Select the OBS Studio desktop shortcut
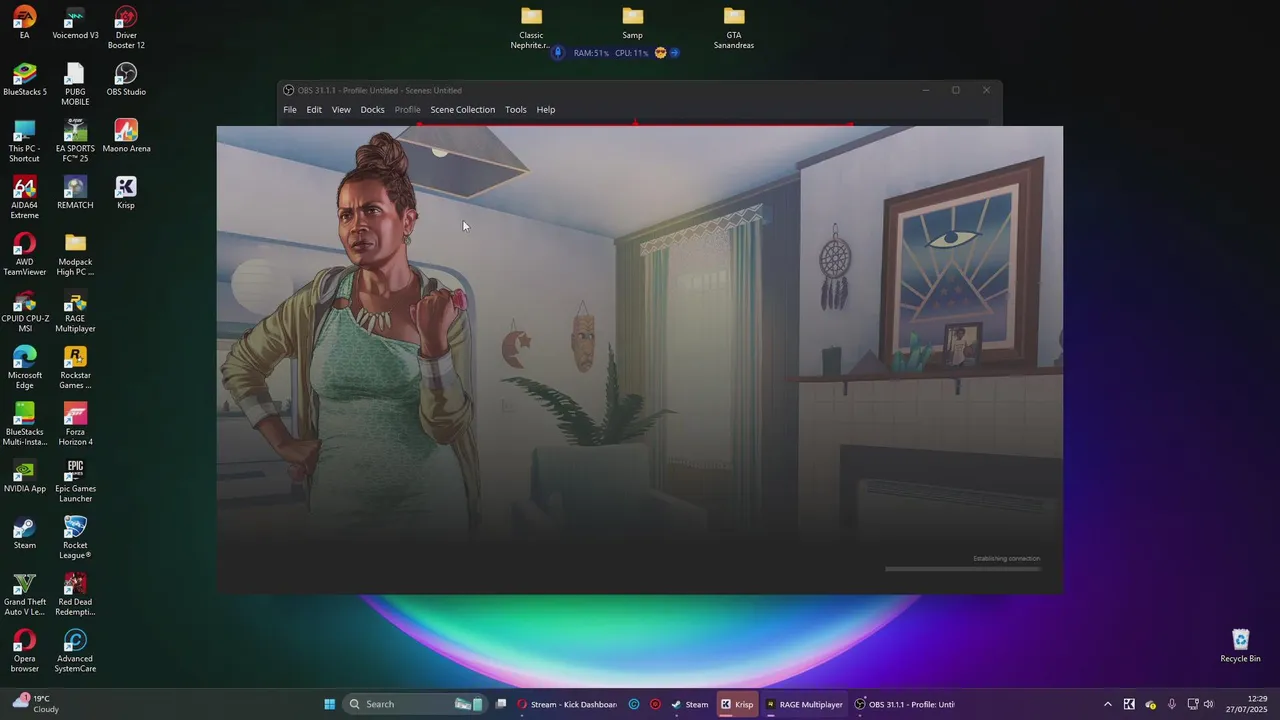Viewport: 1280px width, 720px height. point(126,80)
